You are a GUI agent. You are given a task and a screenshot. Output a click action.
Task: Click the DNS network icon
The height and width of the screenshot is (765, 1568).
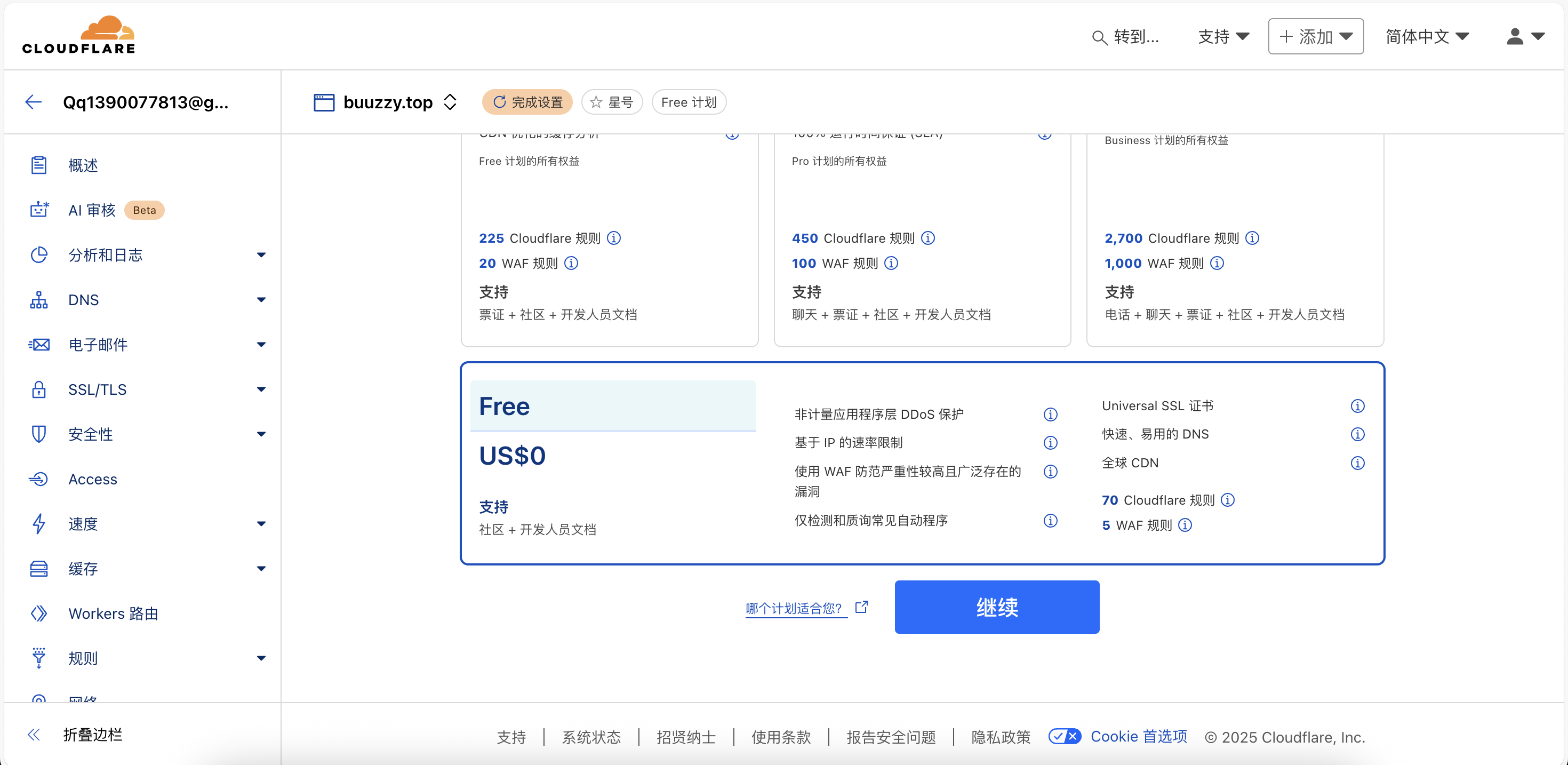(x=39, y=300)
